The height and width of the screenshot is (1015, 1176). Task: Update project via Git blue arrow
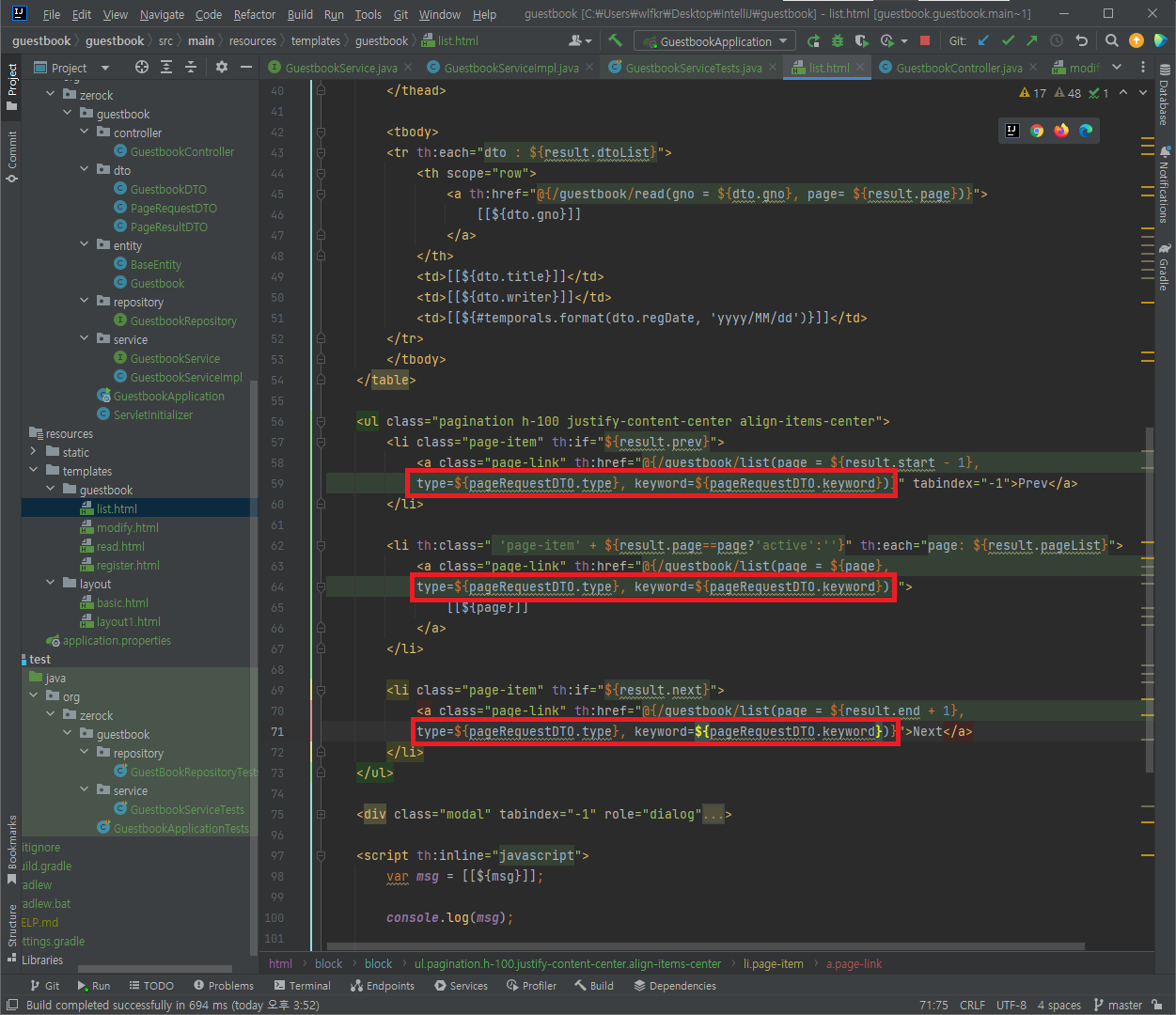click(983, 40)
